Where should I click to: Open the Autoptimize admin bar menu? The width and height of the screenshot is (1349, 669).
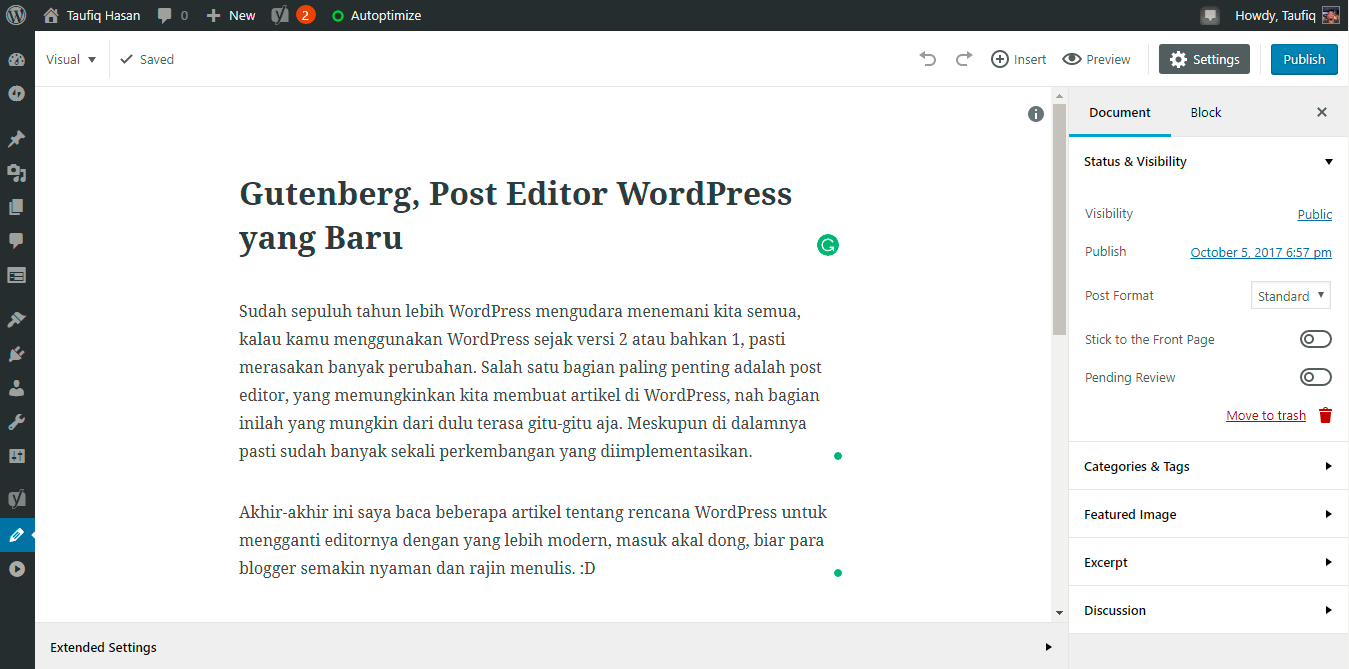[x=376, y=15]
